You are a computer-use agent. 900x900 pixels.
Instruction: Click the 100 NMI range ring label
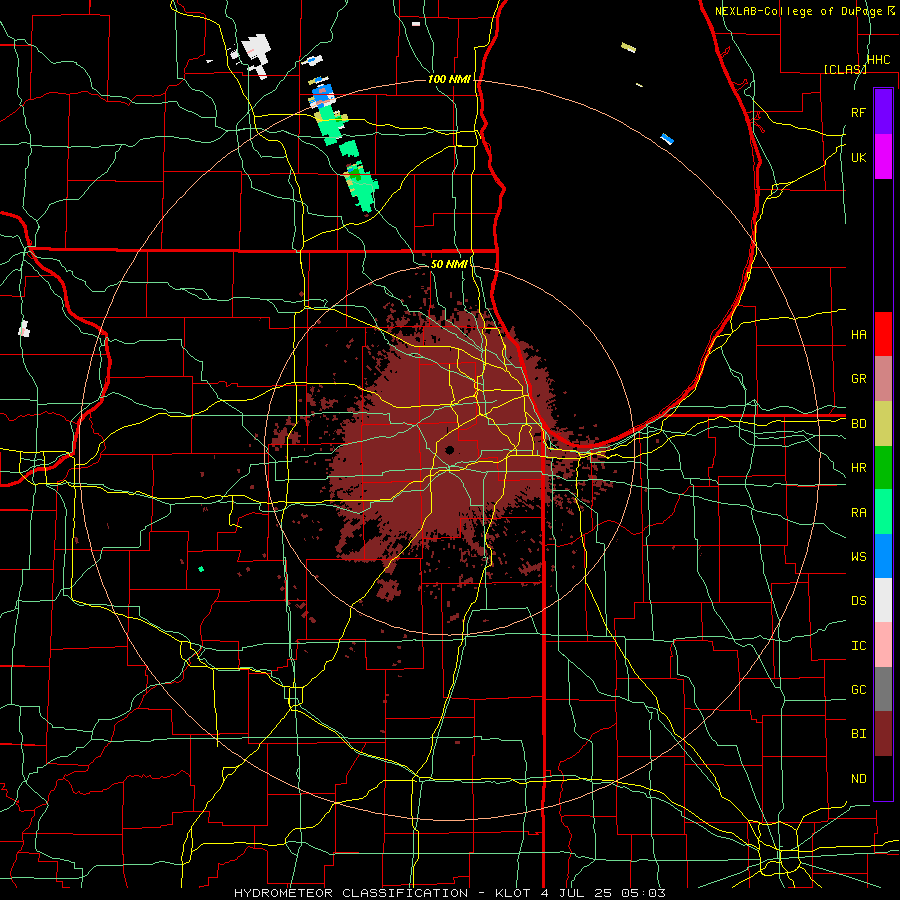(449, 79)
